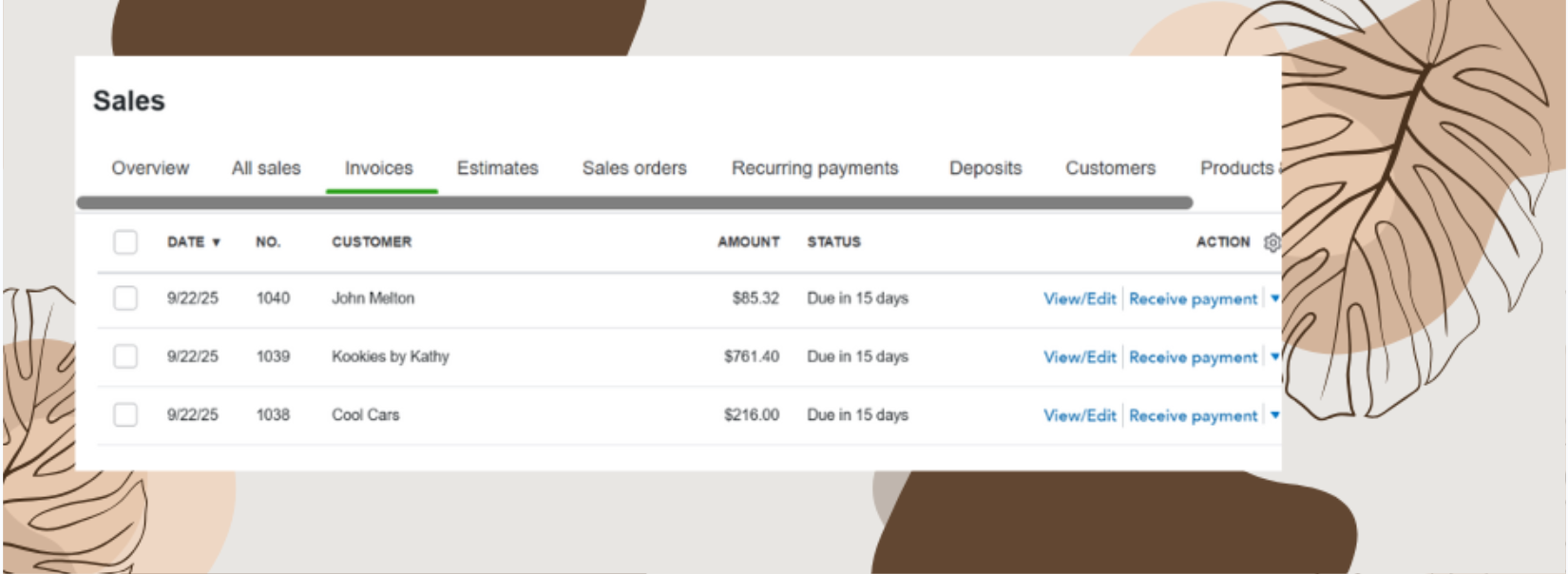Check the box for invoice 1039
The height and width of the screenshot is (574, 1568).
coord(125,356)
